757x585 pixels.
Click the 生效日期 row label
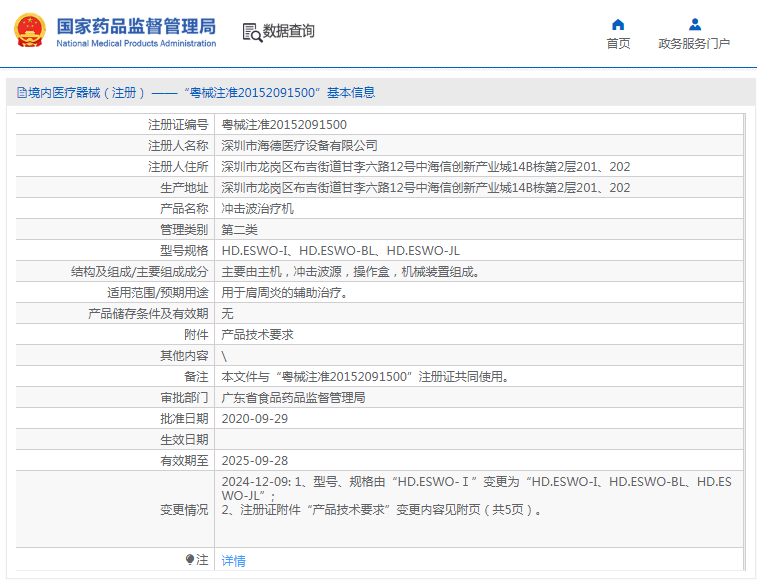pyautogui.click(x=184, y=440)
